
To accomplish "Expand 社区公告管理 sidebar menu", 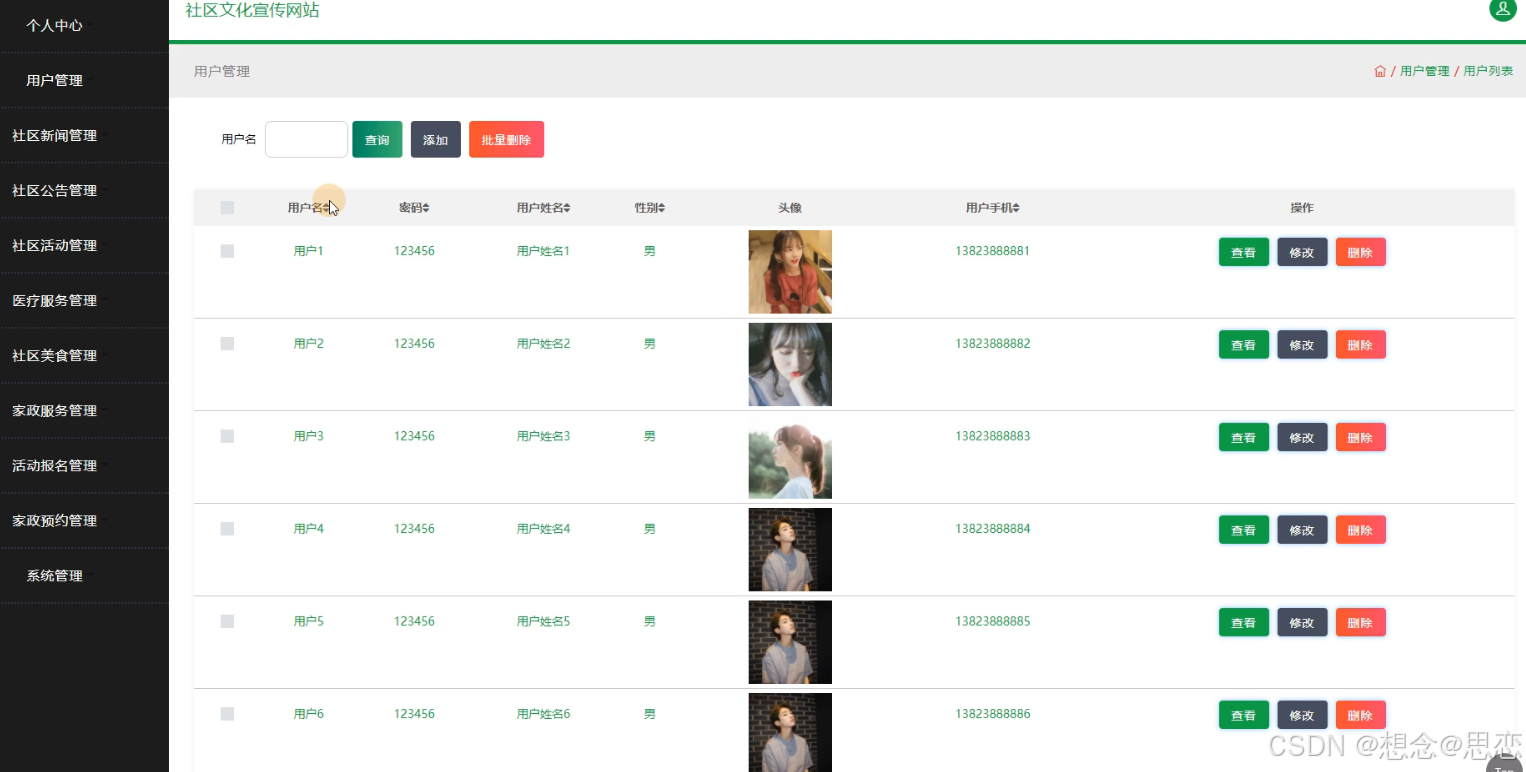I will click(x=84, y=190).
